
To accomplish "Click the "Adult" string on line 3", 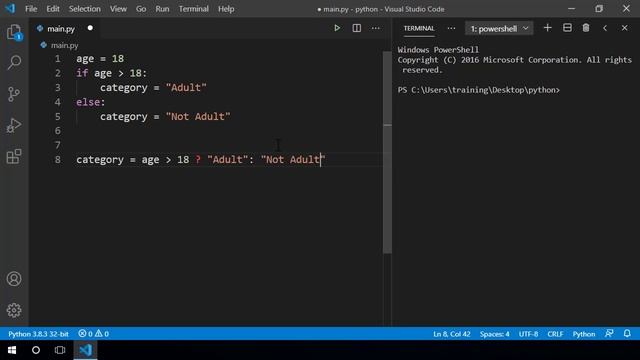I will pyautogui.click(x=186, y=88).
